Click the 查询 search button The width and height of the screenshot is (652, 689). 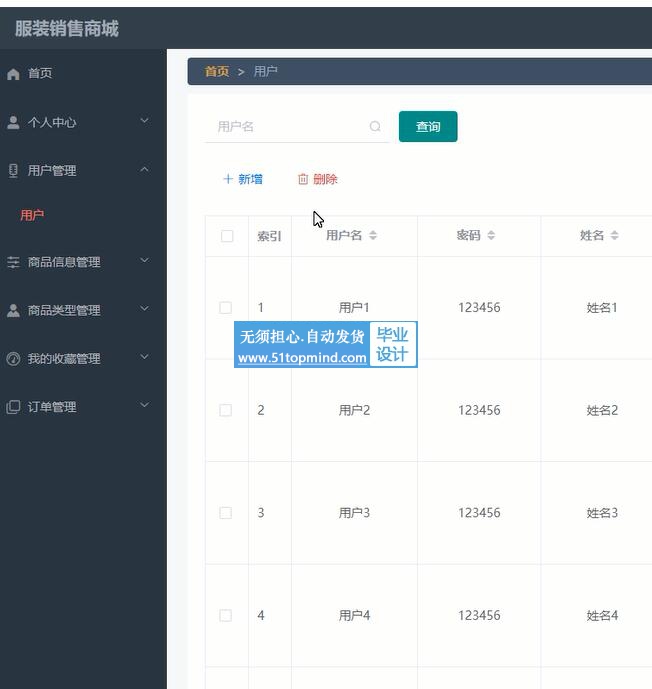(428, 127)
